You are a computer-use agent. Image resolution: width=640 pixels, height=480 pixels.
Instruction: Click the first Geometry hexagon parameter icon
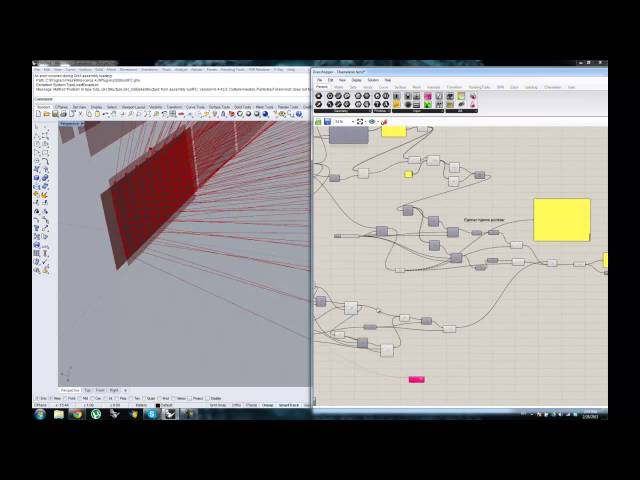[x=319, y=96]
